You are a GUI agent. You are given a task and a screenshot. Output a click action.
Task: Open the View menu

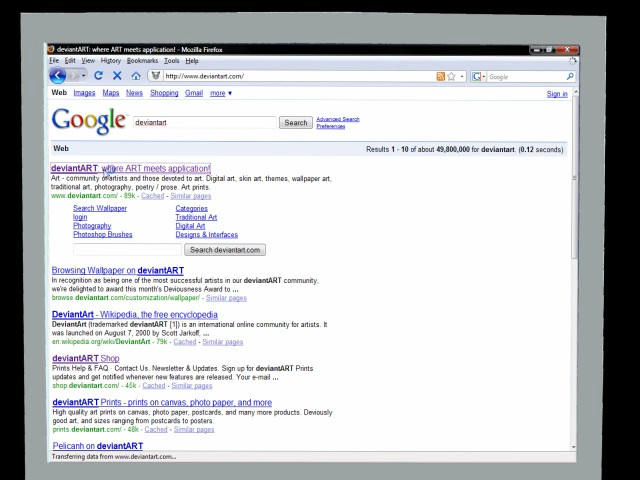[x=88, y=61]
